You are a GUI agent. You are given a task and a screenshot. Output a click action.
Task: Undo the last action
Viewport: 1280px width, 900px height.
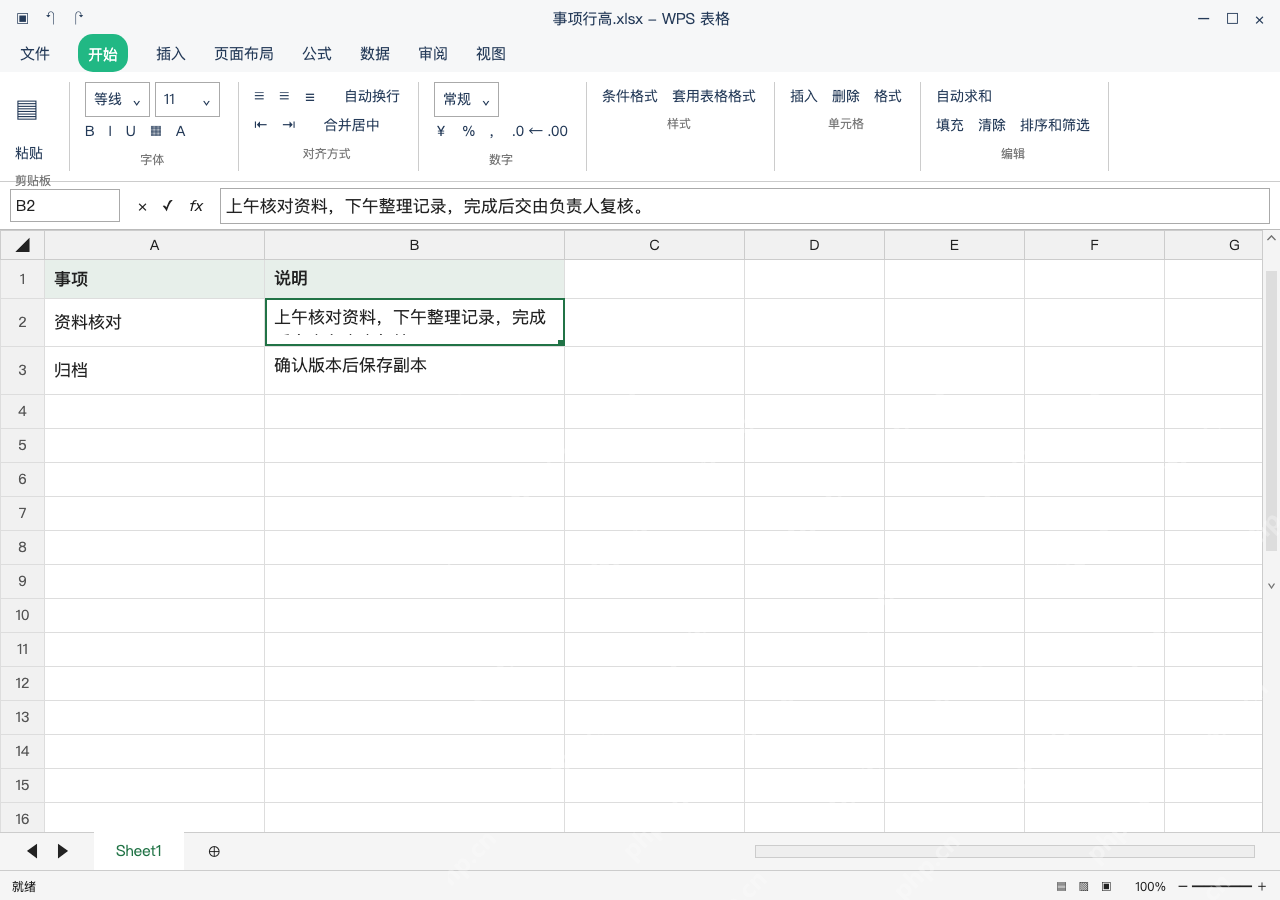coord(50,18)
